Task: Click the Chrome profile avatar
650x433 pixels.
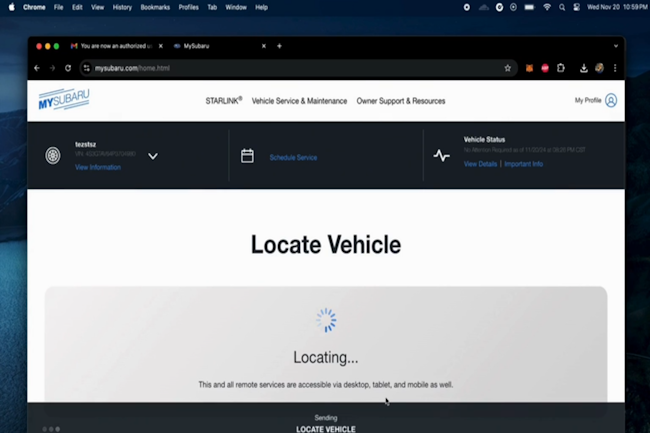Action: tap(599, 68)
